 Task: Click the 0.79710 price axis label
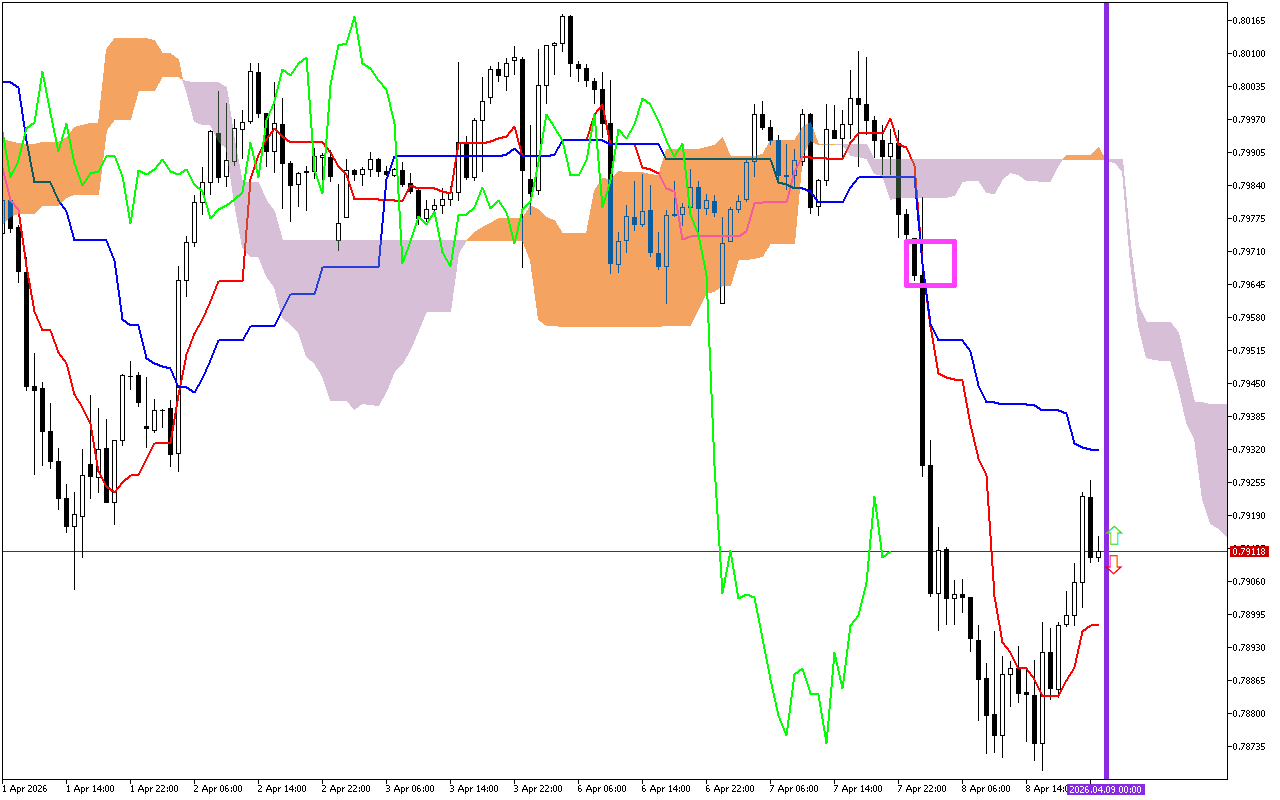point(1249,251)
